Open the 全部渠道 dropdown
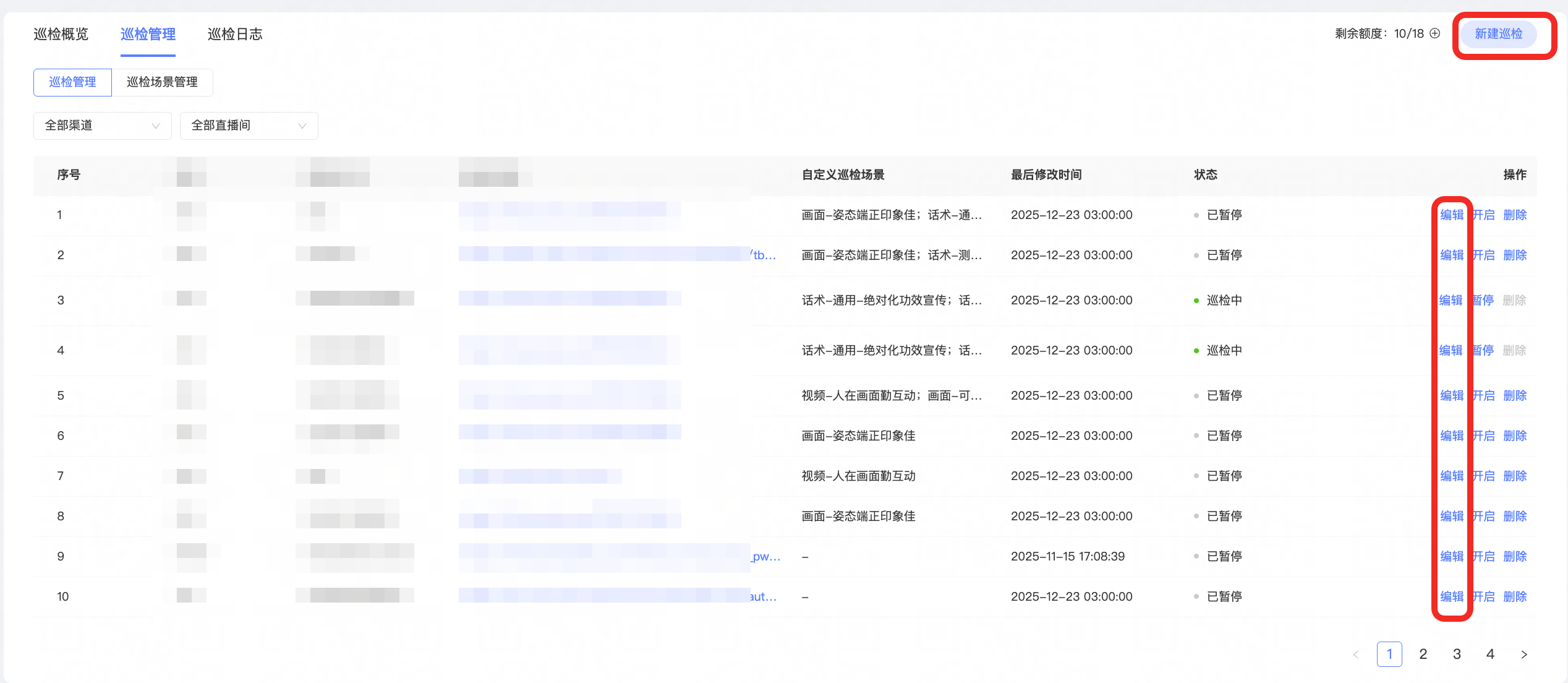This screenshot has width=1568, height=683. coord(102,126)
